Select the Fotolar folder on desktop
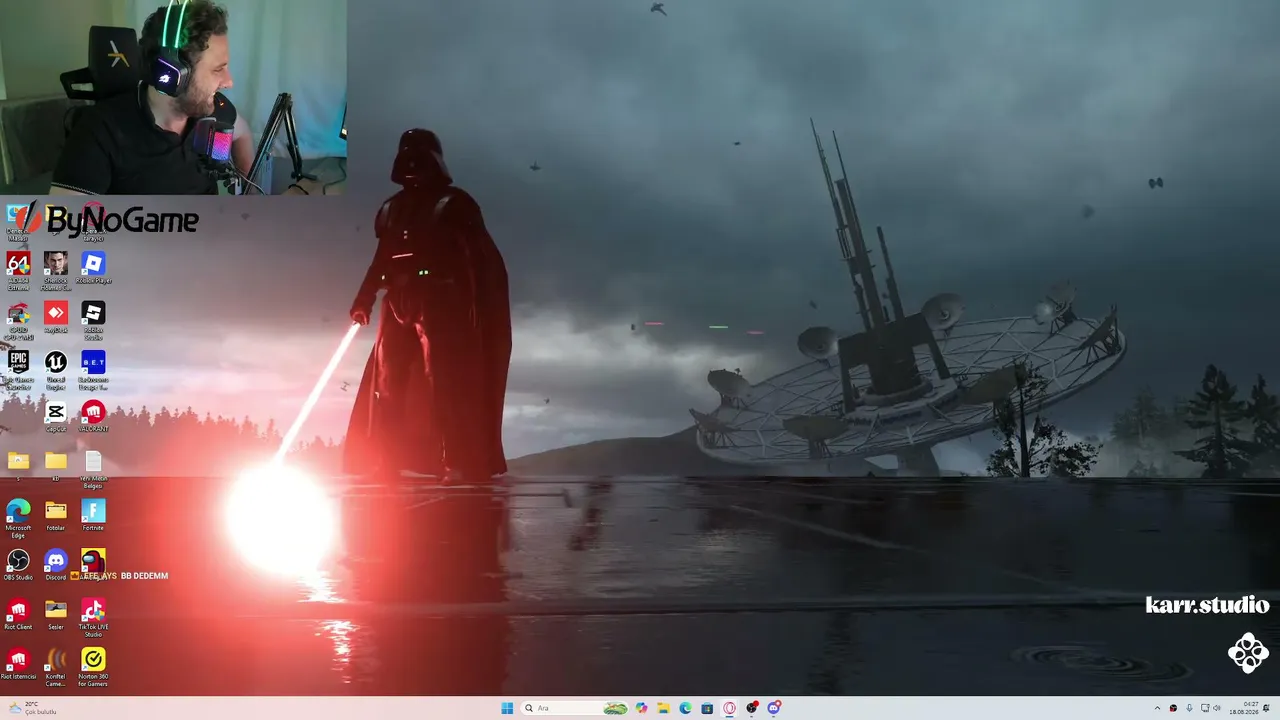This screenshot has height=720, width=1280. click(x=56, y=515)
